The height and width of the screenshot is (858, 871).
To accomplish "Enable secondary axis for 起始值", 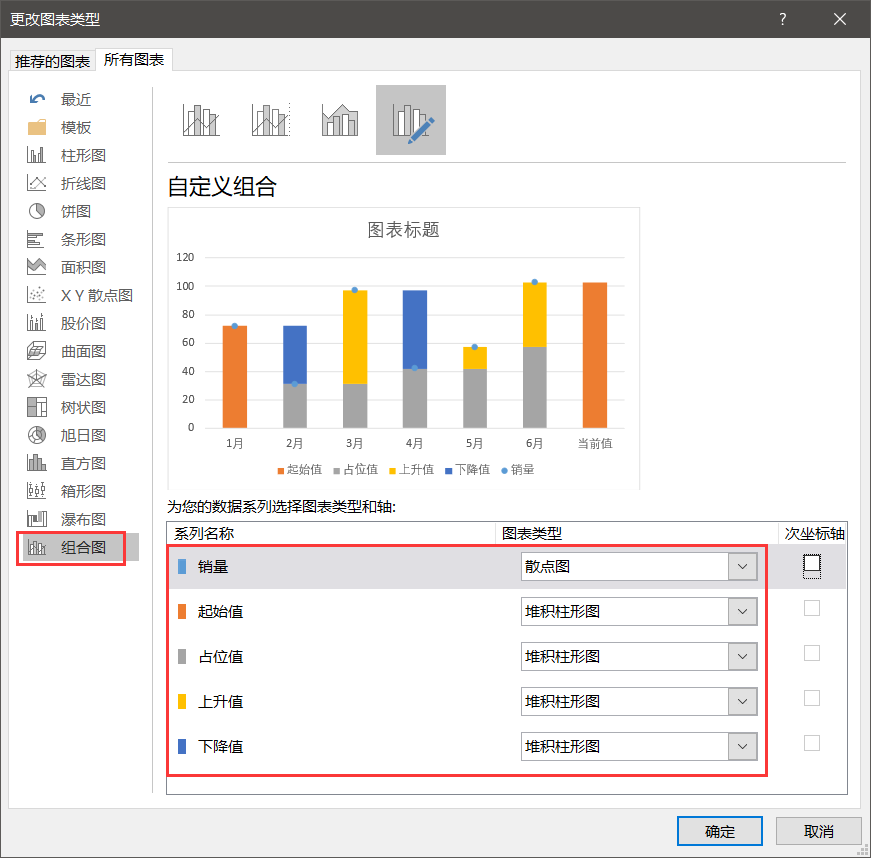I will (812, 608).
